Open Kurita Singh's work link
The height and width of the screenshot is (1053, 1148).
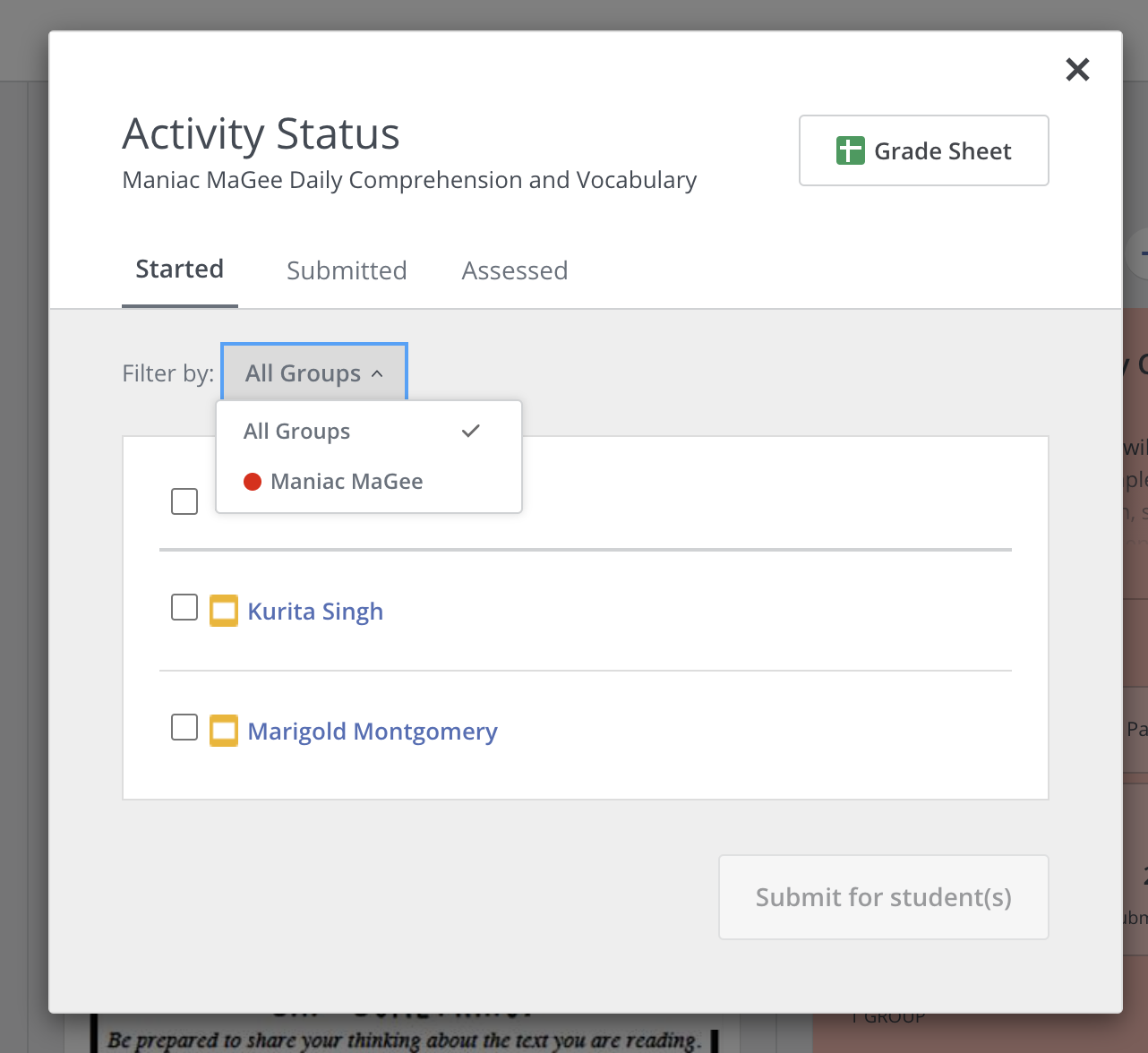(x=315, y=612)
